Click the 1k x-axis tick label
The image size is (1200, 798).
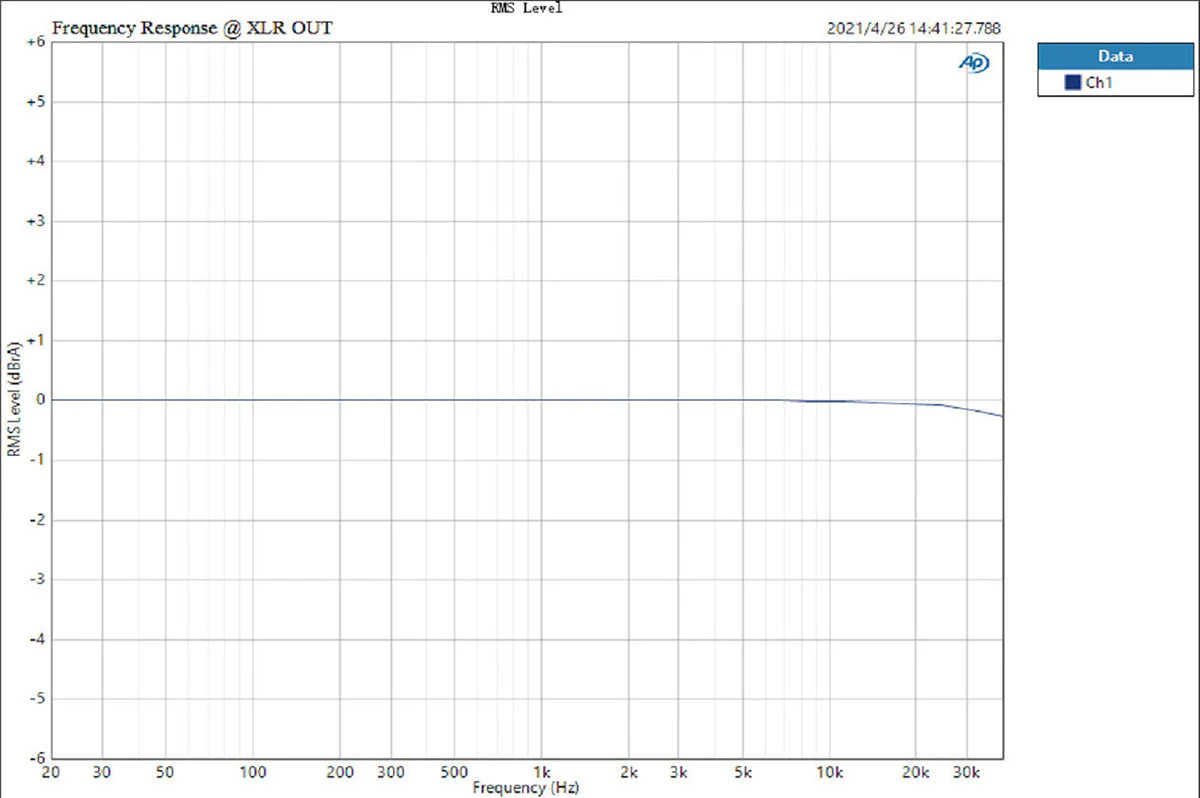tap(541, 773)
